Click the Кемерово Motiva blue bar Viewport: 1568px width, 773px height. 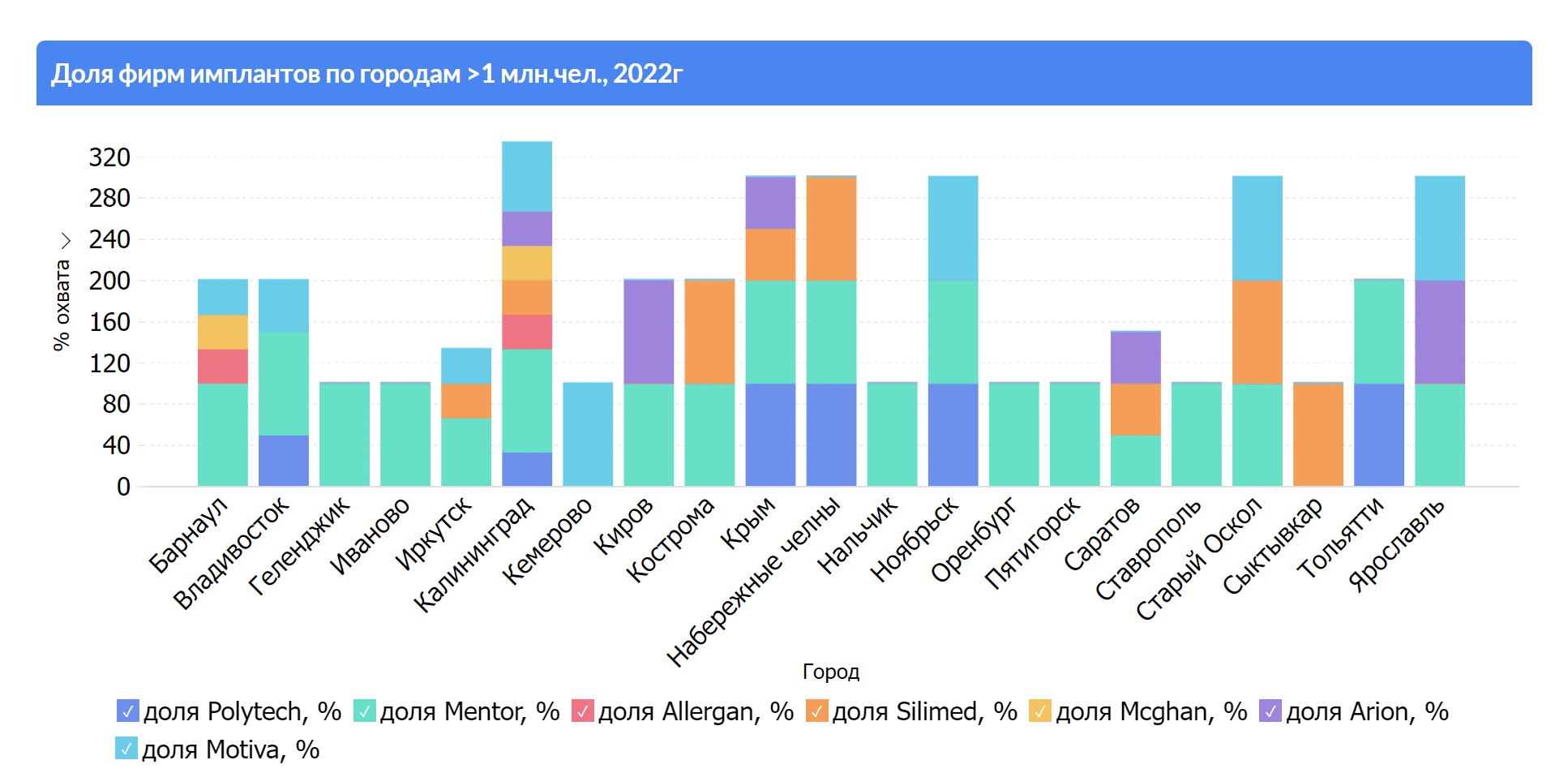coord(588,434)
